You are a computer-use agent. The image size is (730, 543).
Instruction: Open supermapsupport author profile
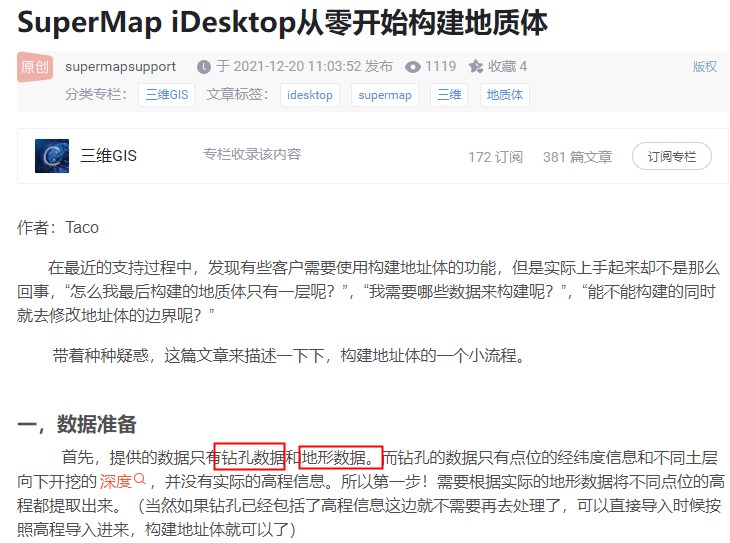pyautogui.click(x=121, y=67)
